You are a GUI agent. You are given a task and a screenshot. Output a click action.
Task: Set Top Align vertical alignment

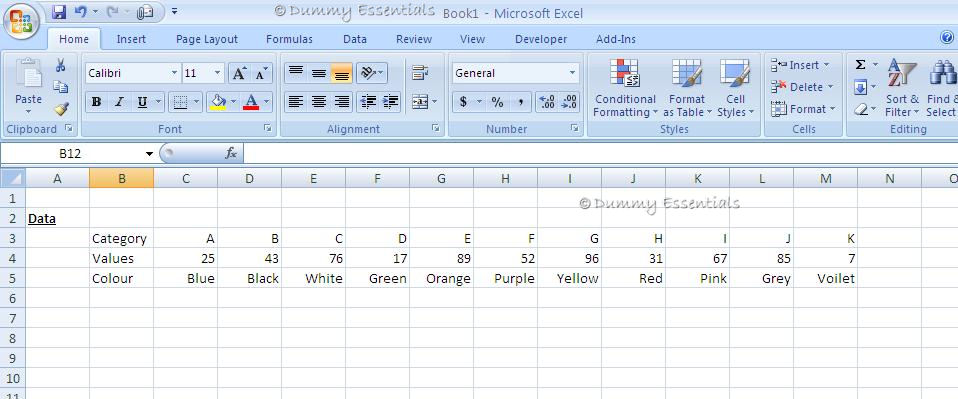tap(296, 73)
